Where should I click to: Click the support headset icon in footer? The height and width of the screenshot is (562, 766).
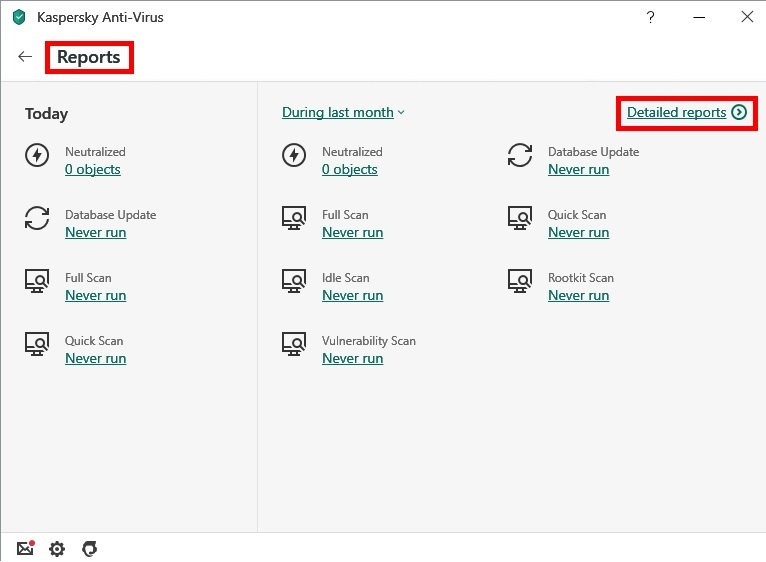pos(89,548)
